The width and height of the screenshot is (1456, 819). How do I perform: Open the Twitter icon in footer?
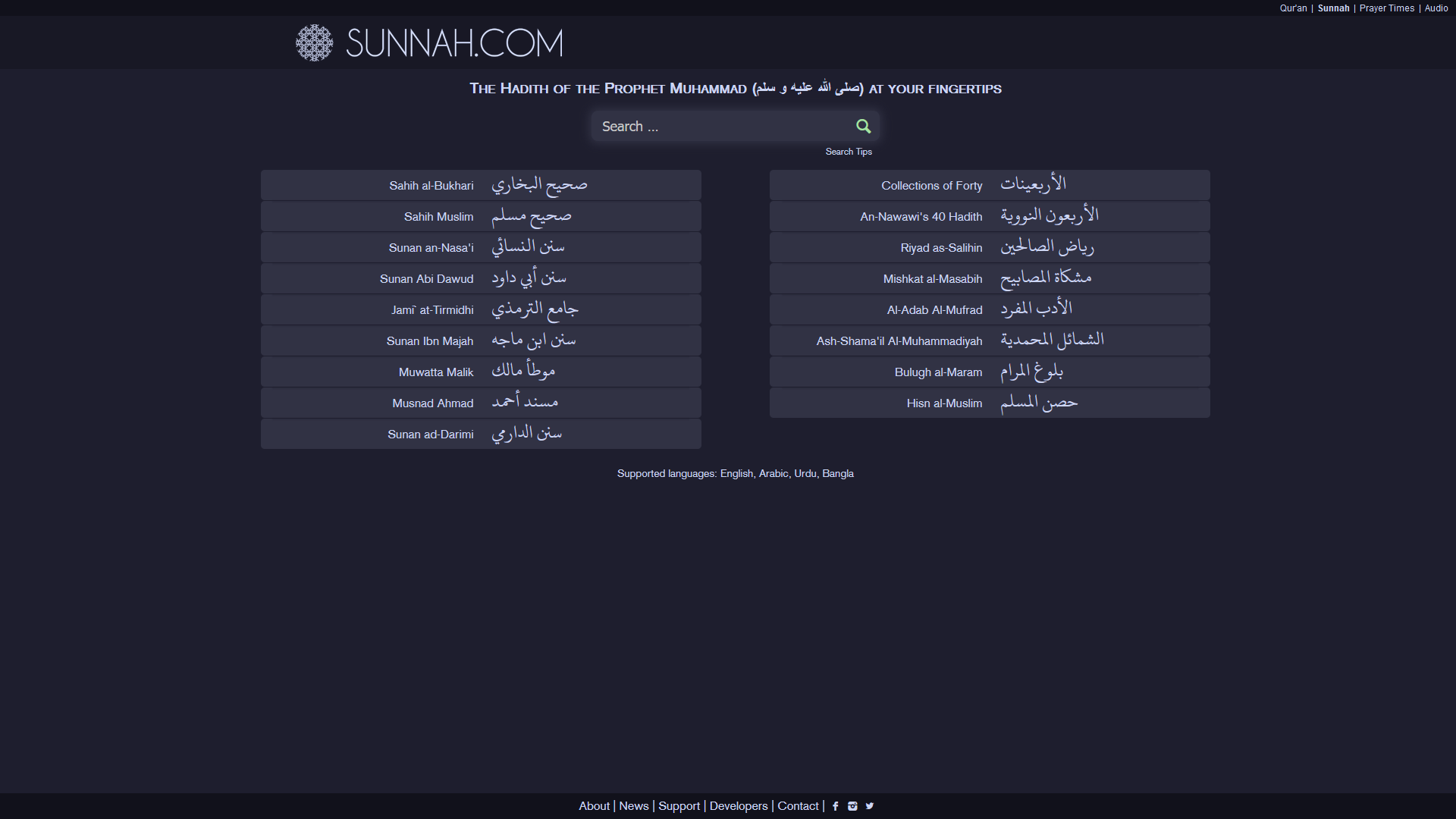(870, 806)
